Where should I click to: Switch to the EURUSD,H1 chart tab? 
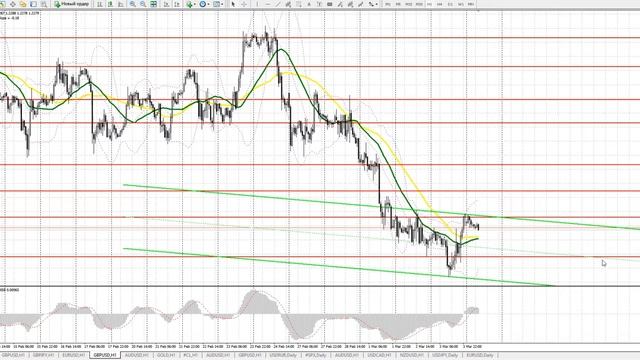[x=73, y=355]
